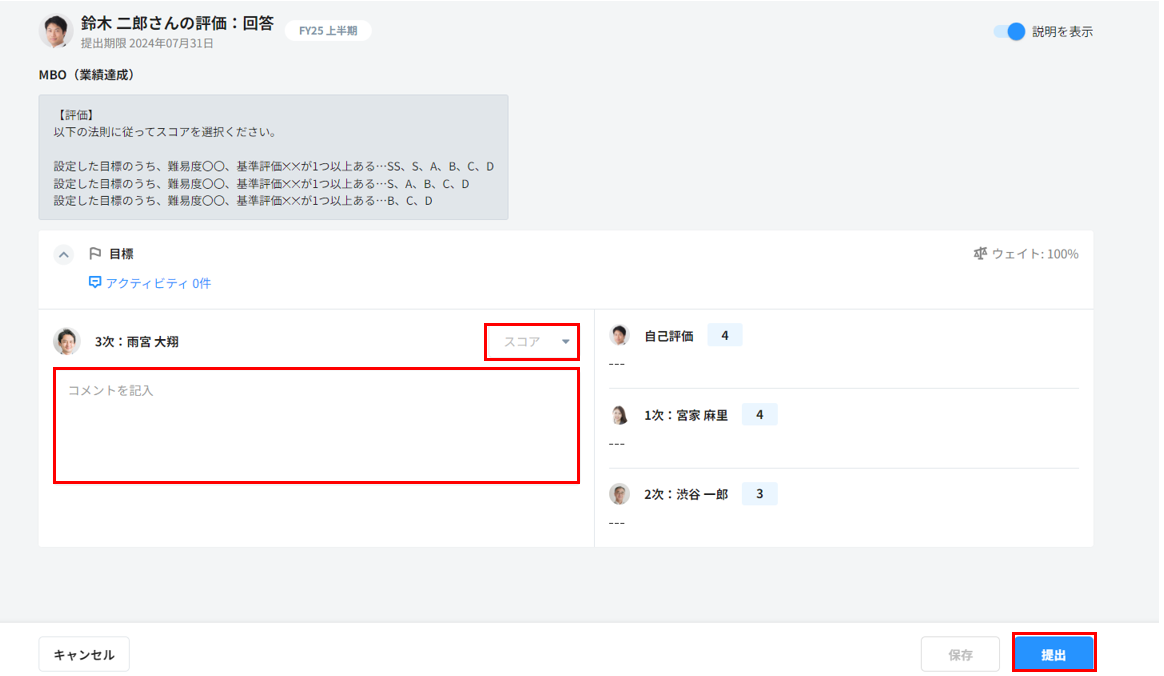This screenshot has width=1164, height=676.
Task: Click the flag icon next to 目標
Action: [x=96, y=254]
